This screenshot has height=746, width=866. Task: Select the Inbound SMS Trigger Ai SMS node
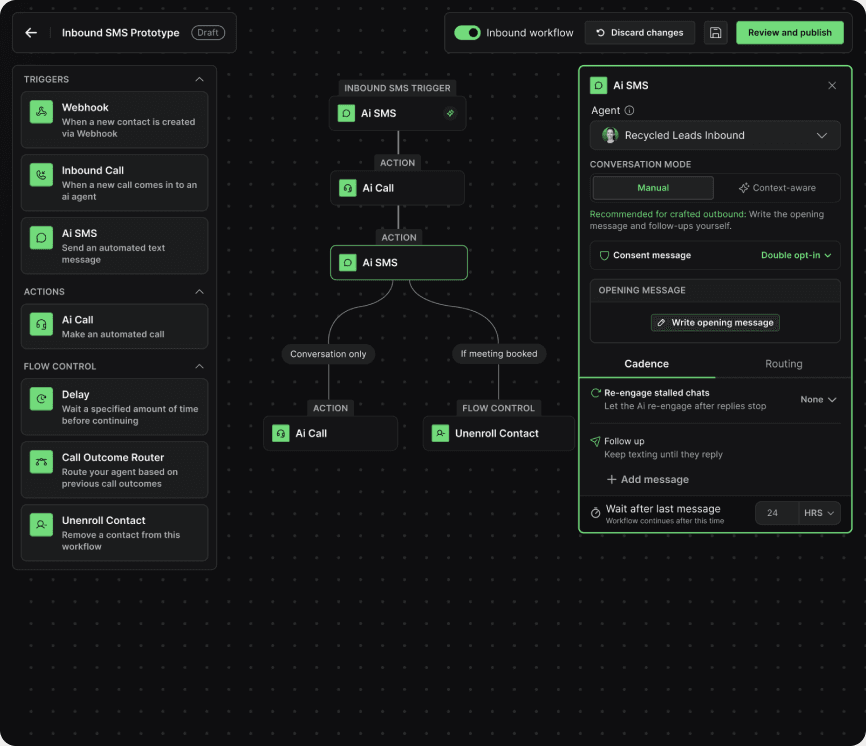coord(397,113)
